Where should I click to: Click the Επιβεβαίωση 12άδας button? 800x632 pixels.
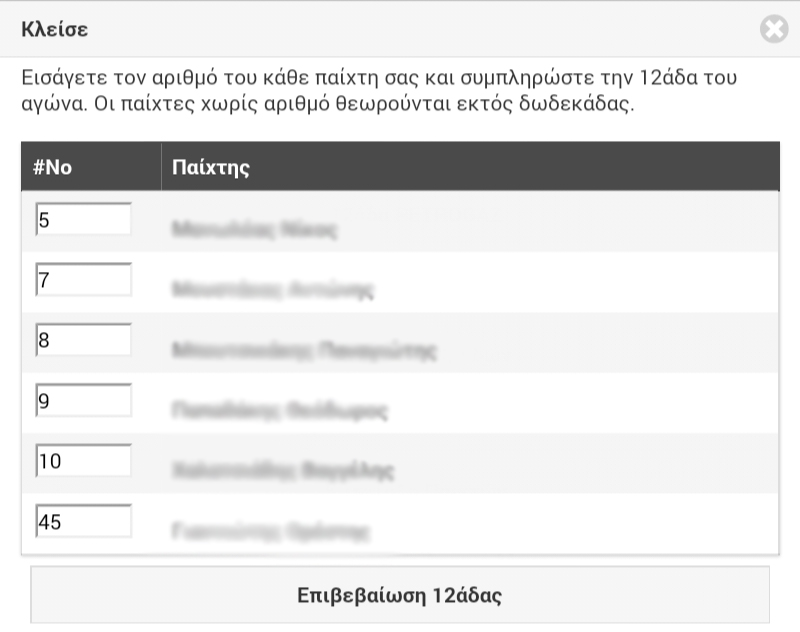click(400, 596)
